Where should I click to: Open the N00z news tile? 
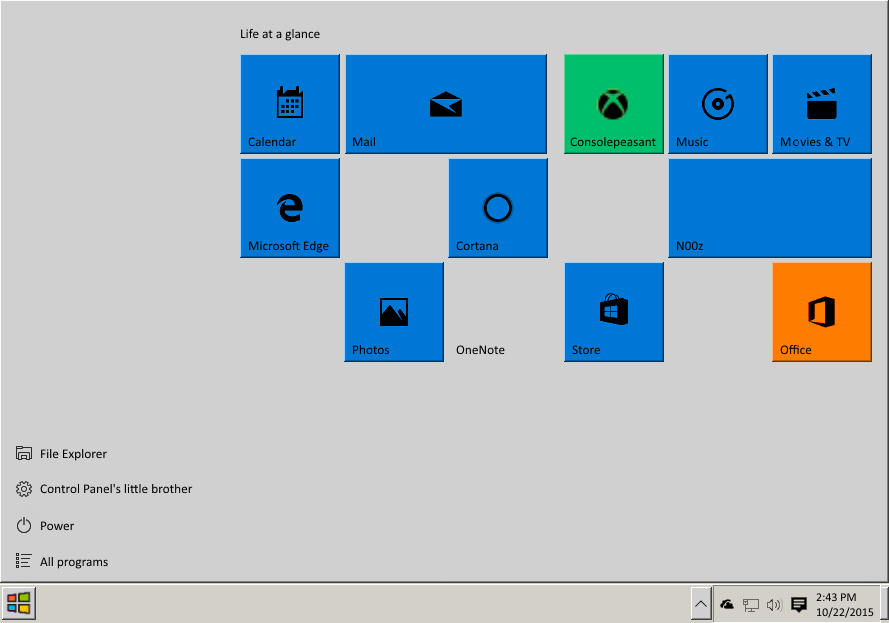coord(770,208)
